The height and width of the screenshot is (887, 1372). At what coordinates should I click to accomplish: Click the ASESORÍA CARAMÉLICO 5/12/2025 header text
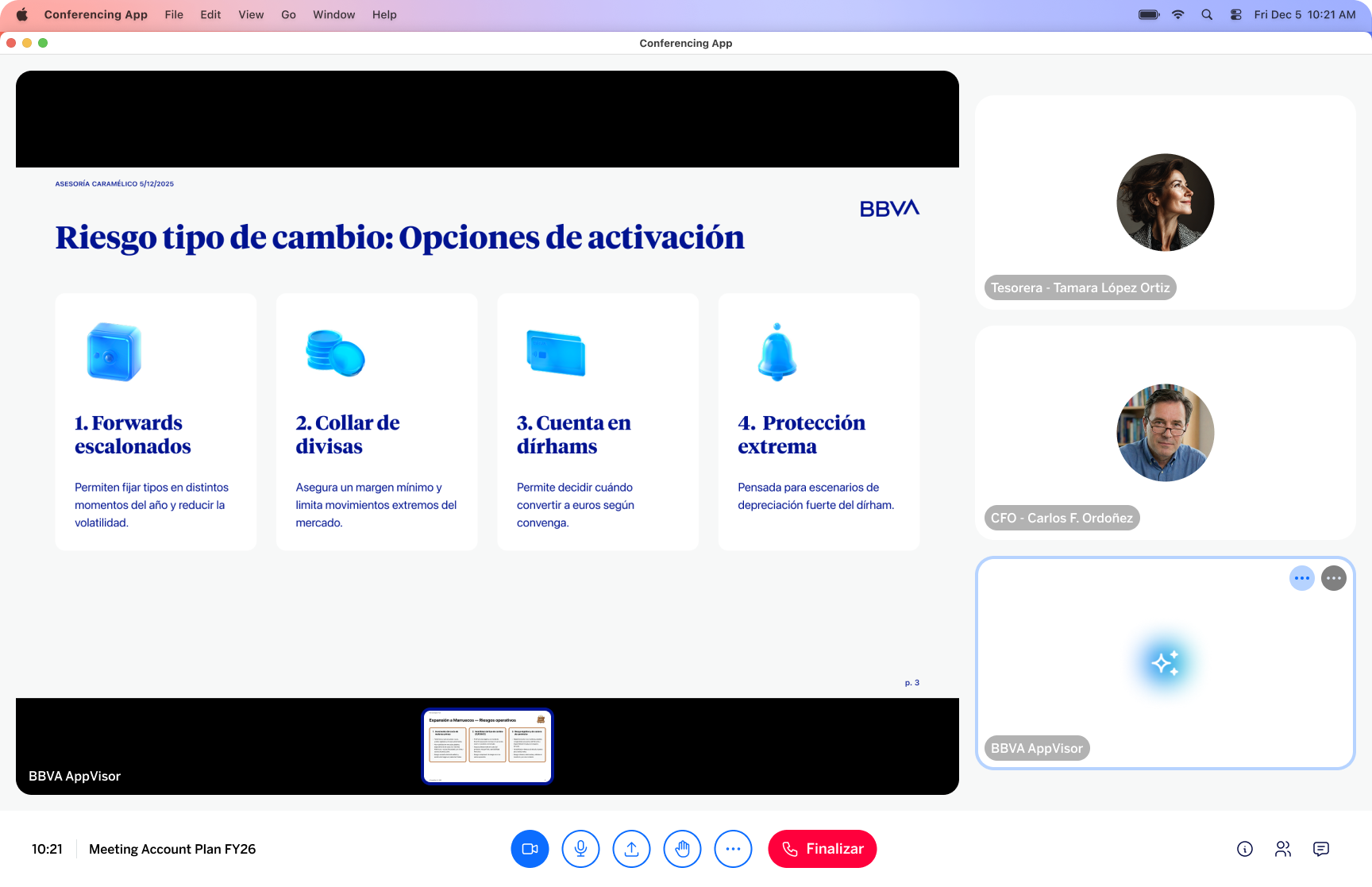(114, 183)
